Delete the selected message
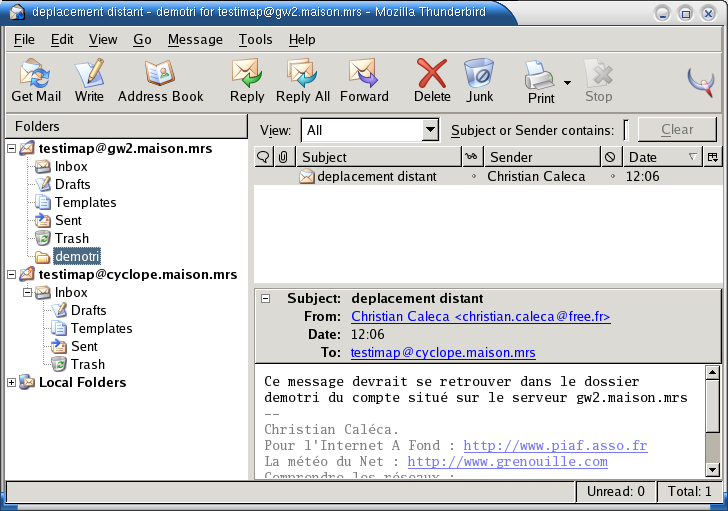 [432, 80]
